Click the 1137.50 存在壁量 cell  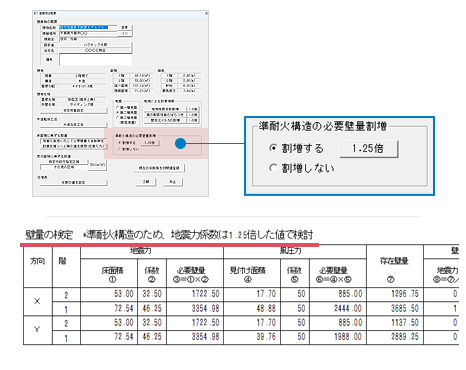[x=395, y=323]
